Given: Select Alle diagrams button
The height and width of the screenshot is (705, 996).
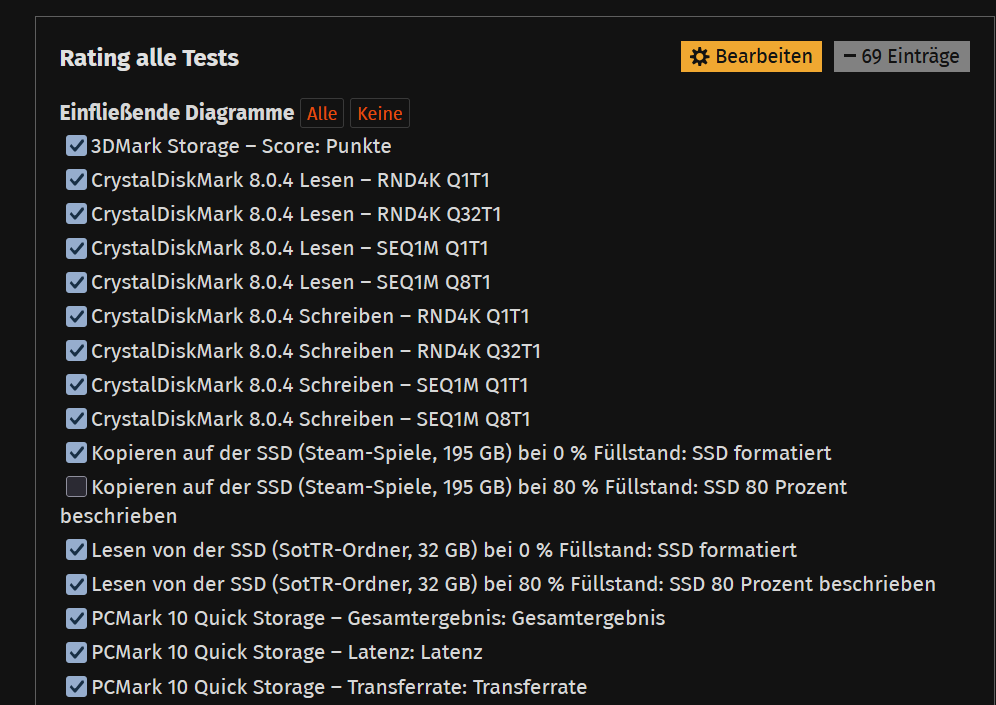Looking at the screenshot, I should point(322,114).
